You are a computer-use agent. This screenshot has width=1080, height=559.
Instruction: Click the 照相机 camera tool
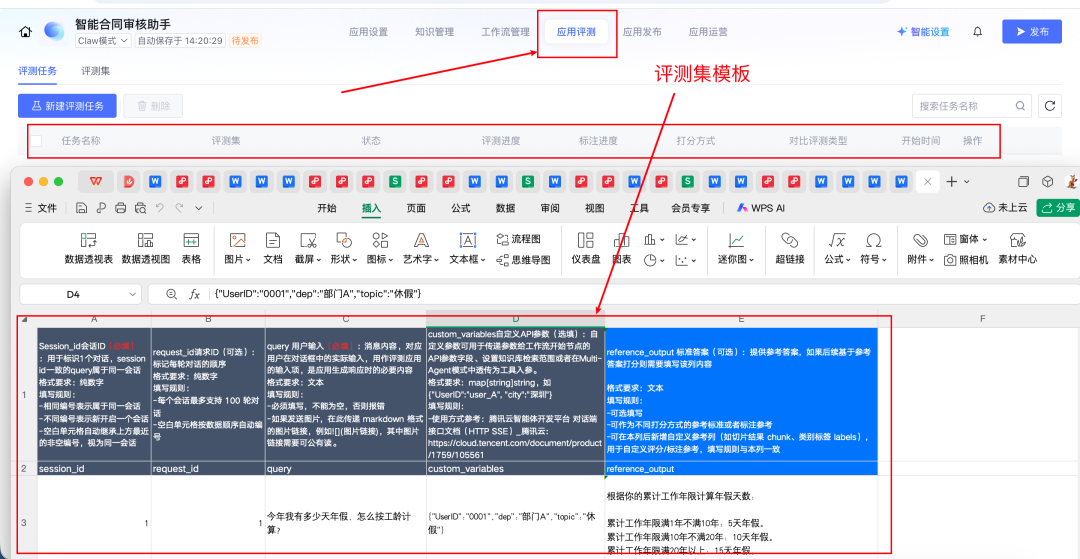[966, 260]
